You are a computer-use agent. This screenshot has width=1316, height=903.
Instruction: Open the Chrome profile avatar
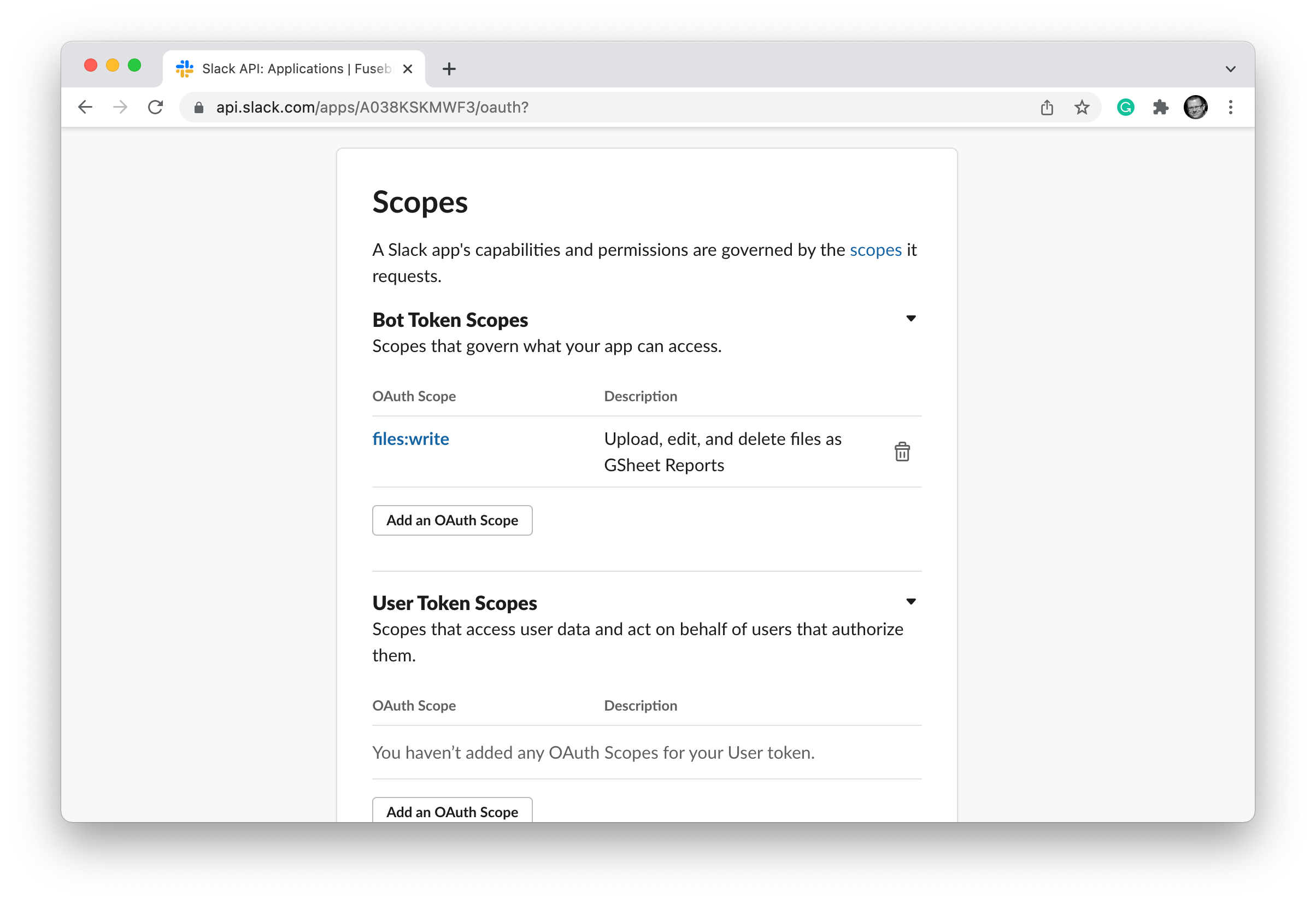coord(1195,107)
